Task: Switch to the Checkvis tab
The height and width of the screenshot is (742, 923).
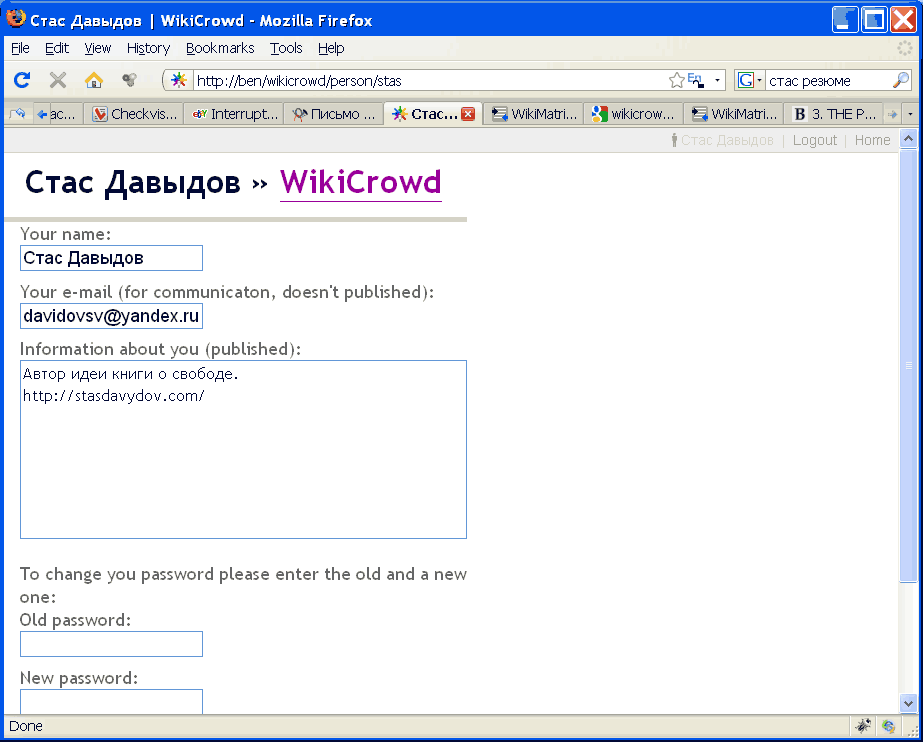Action: point(134,114)
